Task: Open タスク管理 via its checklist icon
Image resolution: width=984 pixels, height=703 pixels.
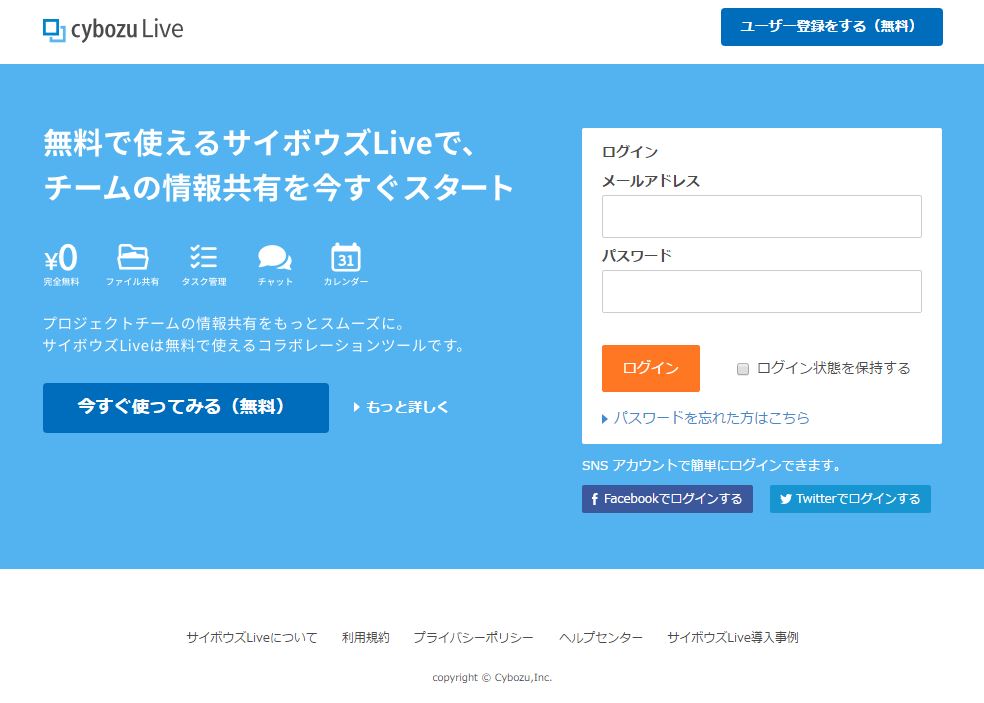Action: (x=203, y=258)
